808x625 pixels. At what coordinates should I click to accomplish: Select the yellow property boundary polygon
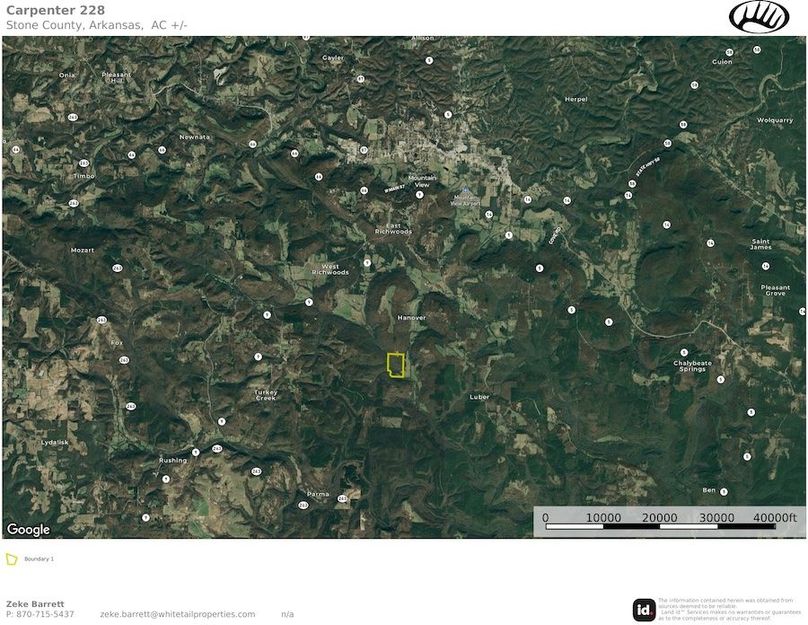click(396, 365)
